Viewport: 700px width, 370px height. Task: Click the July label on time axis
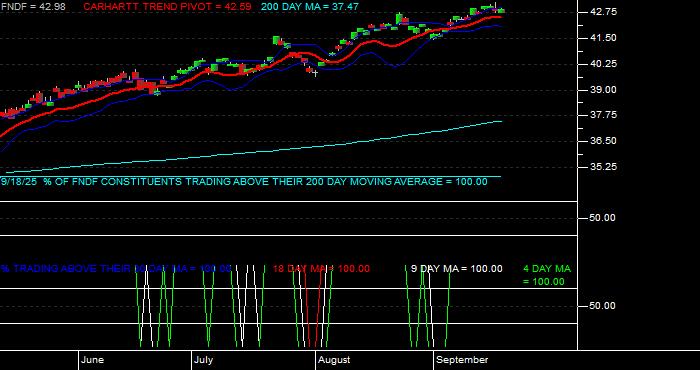204,360
